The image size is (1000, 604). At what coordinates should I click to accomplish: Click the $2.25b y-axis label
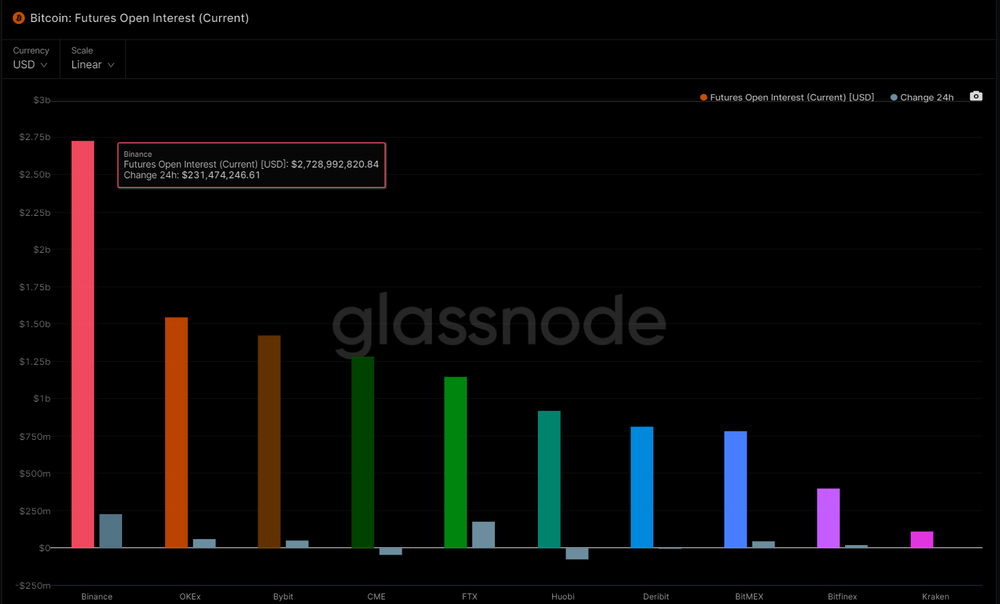click(34, 212)
